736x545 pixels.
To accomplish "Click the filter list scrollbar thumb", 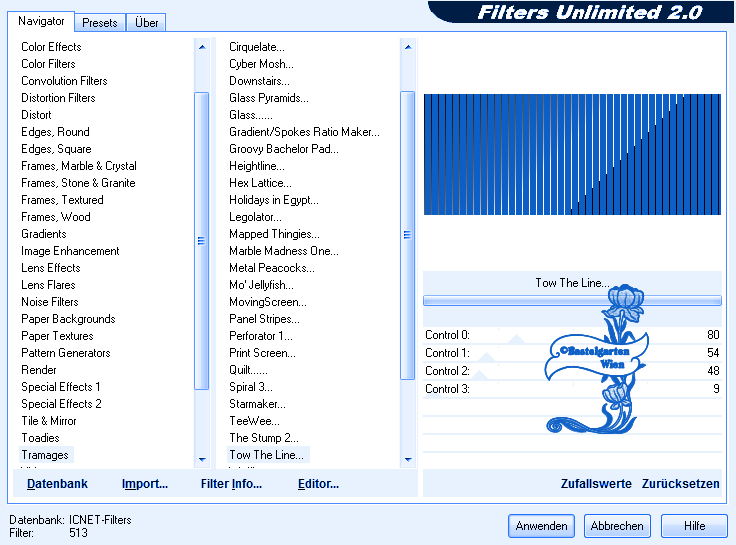I will (407, 235).
